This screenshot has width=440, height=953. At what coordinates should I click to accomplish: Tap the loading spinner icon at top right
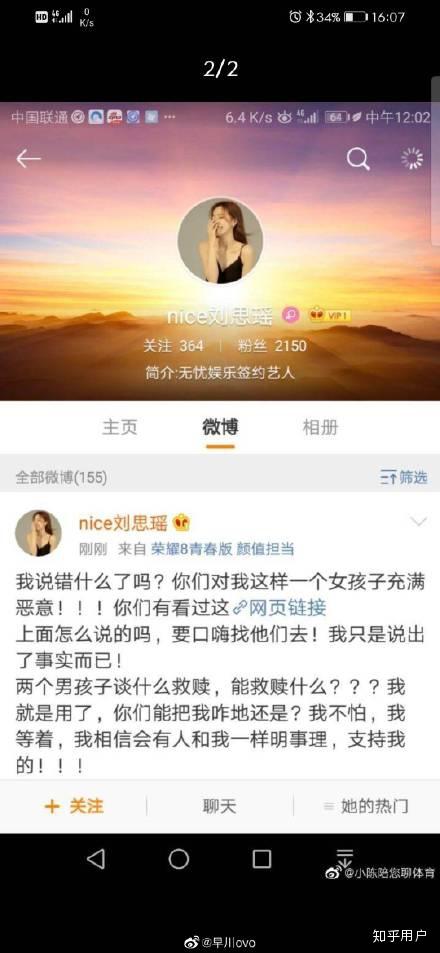click(x=412, y=159)
